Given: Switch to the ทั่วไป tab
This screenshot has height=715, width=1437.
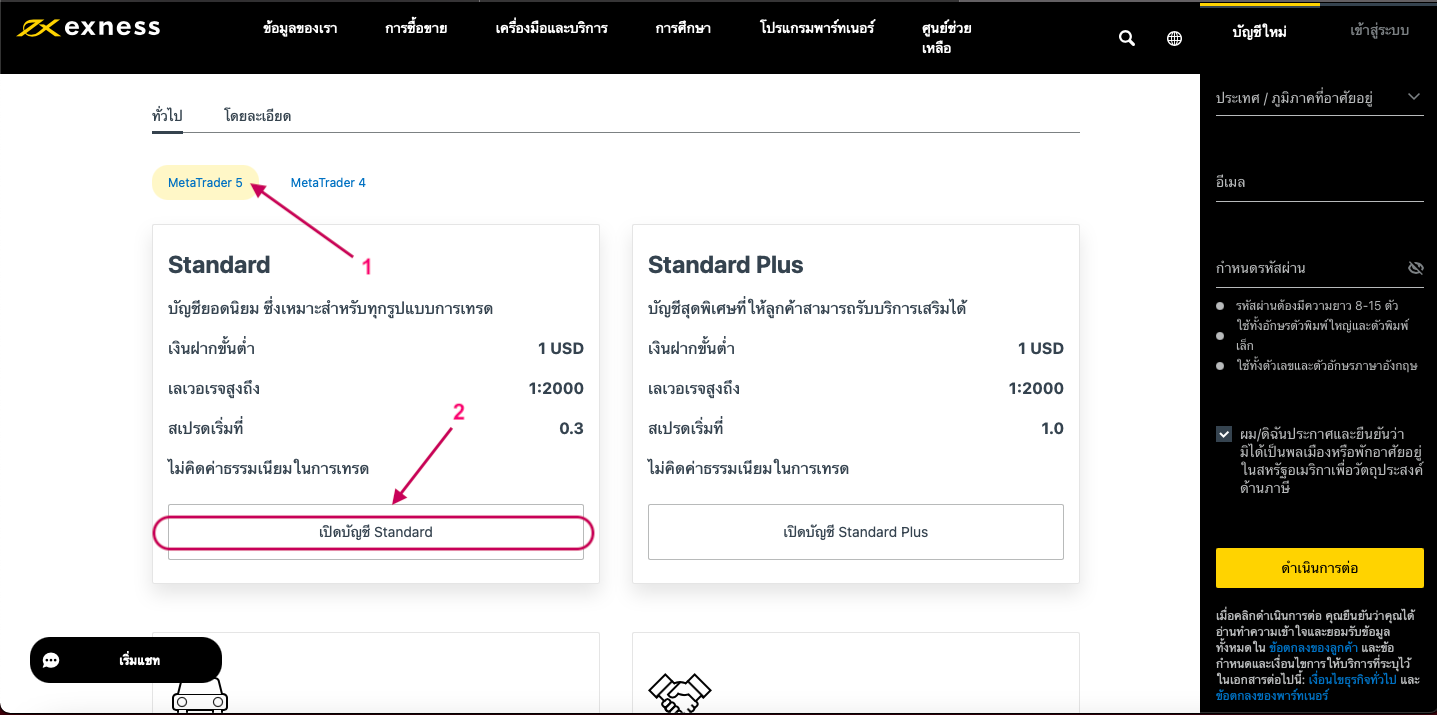Looking at the screenshot, I should pos(167,116).
